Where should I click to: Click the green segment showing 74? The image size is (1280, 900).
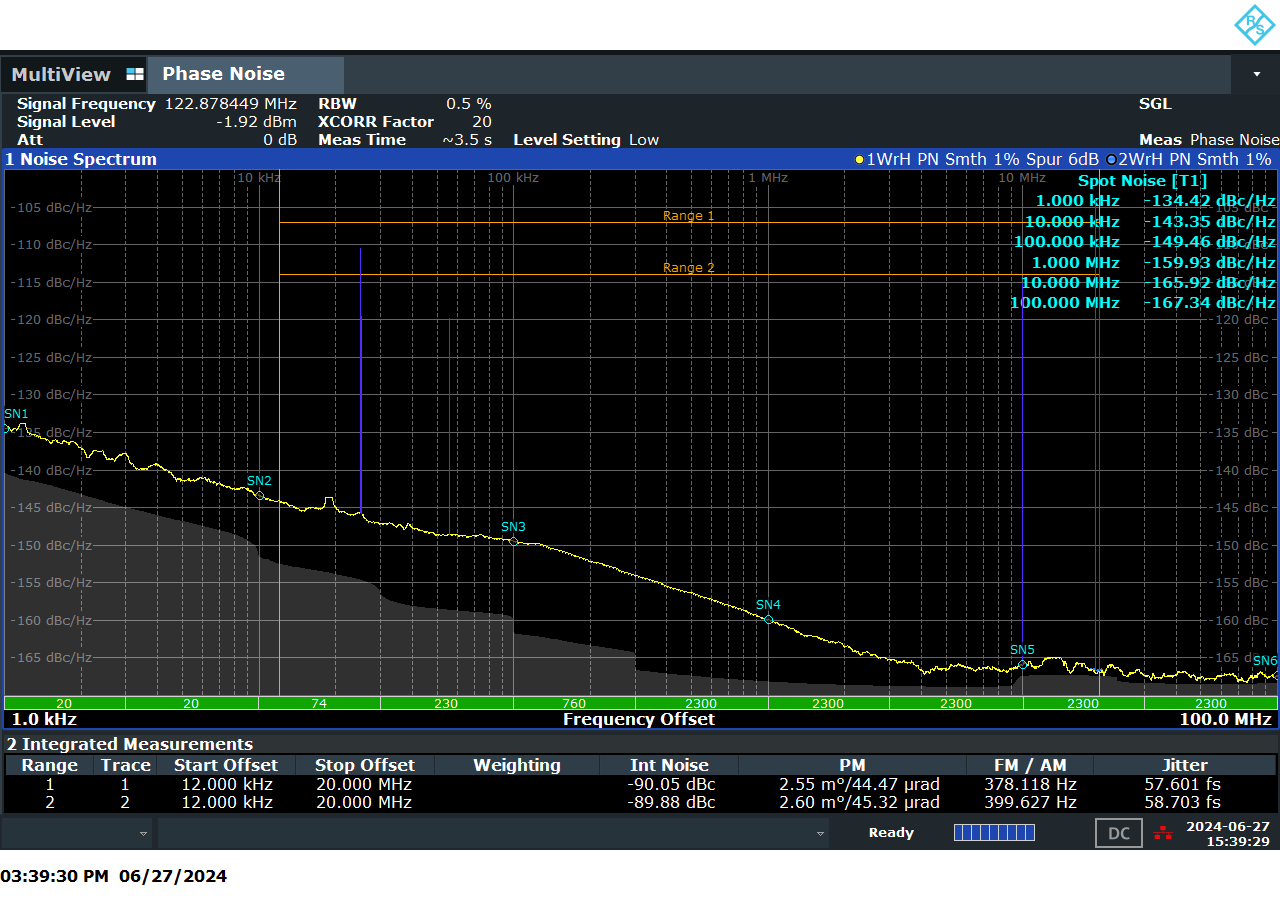(x=319, y=703)
